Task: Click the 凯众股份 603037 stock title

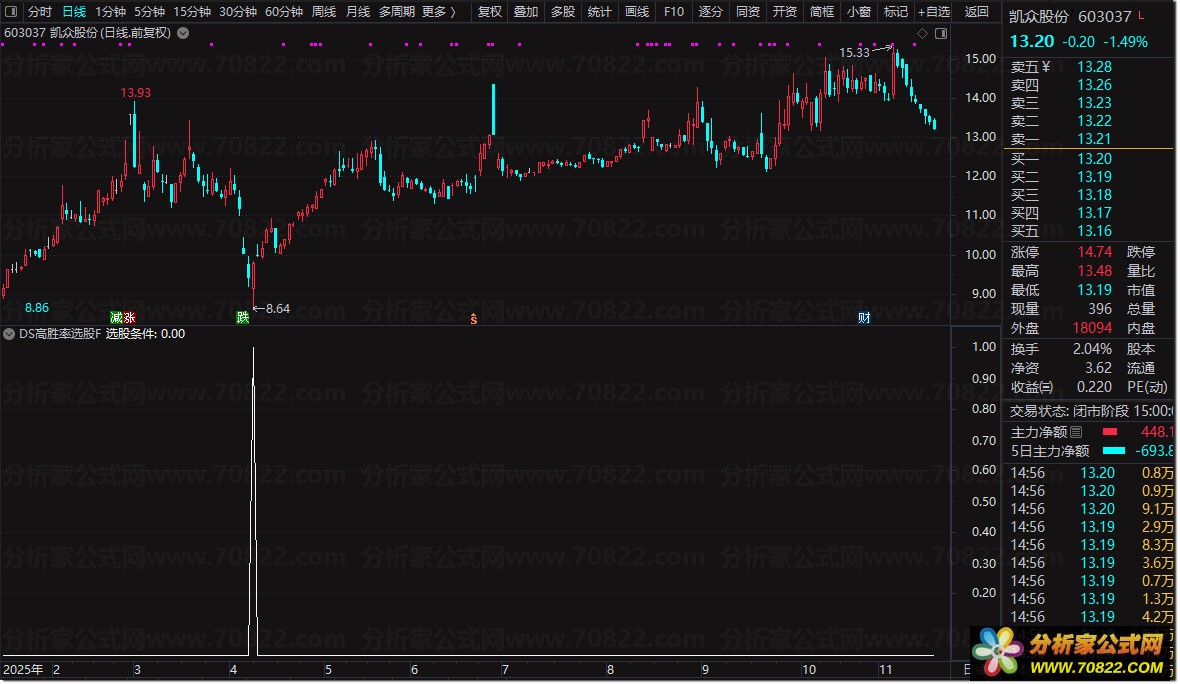Action: (1070, 17)
